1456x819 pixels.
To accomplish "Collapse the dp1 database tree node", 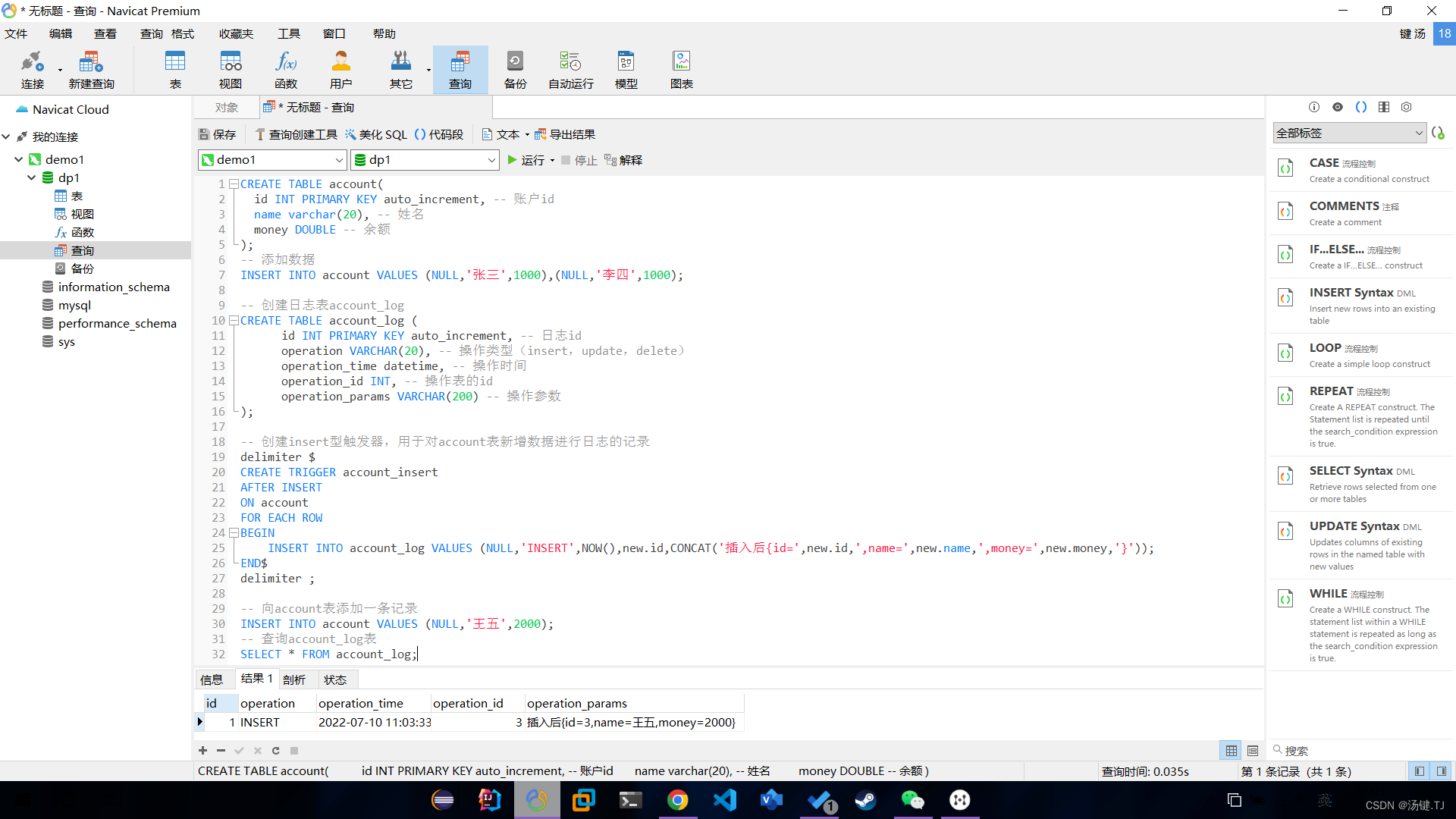I will pos(32,177).
